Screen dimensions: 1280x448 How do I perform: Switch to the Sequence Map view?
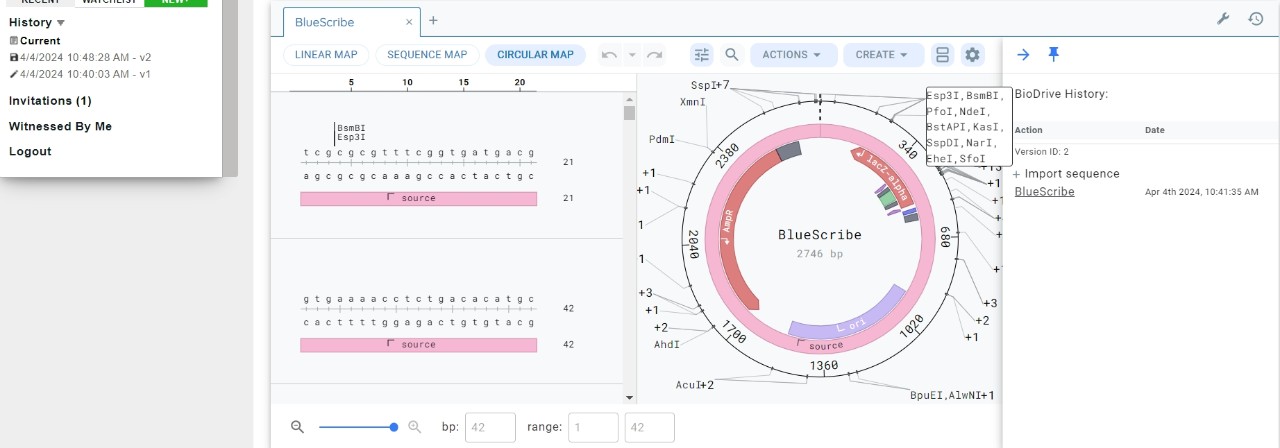pyautogui.click(x=427, y=55)
